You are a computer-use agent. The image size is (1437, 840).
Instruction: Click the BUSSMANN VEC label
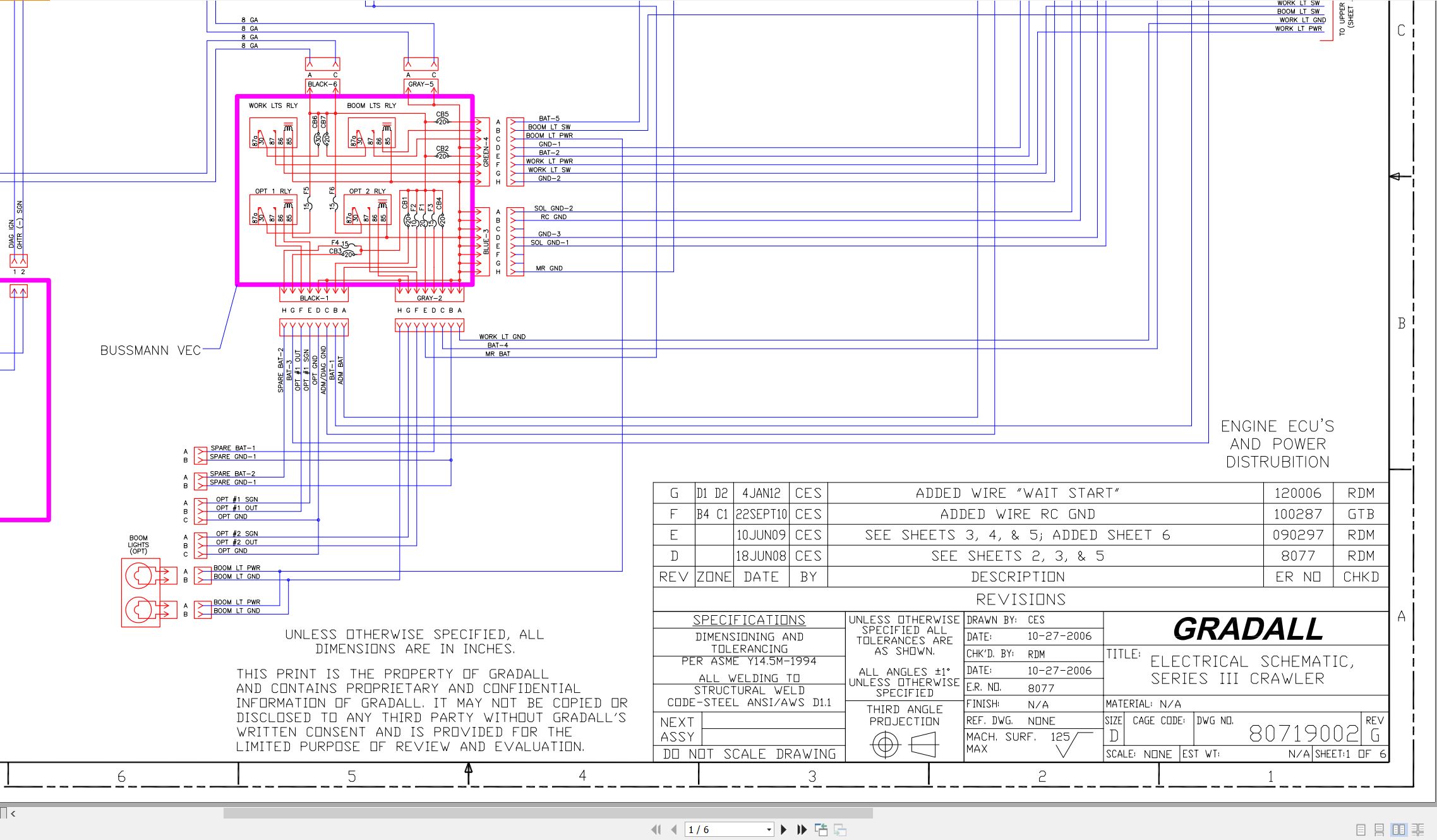[x=150, y=351]
